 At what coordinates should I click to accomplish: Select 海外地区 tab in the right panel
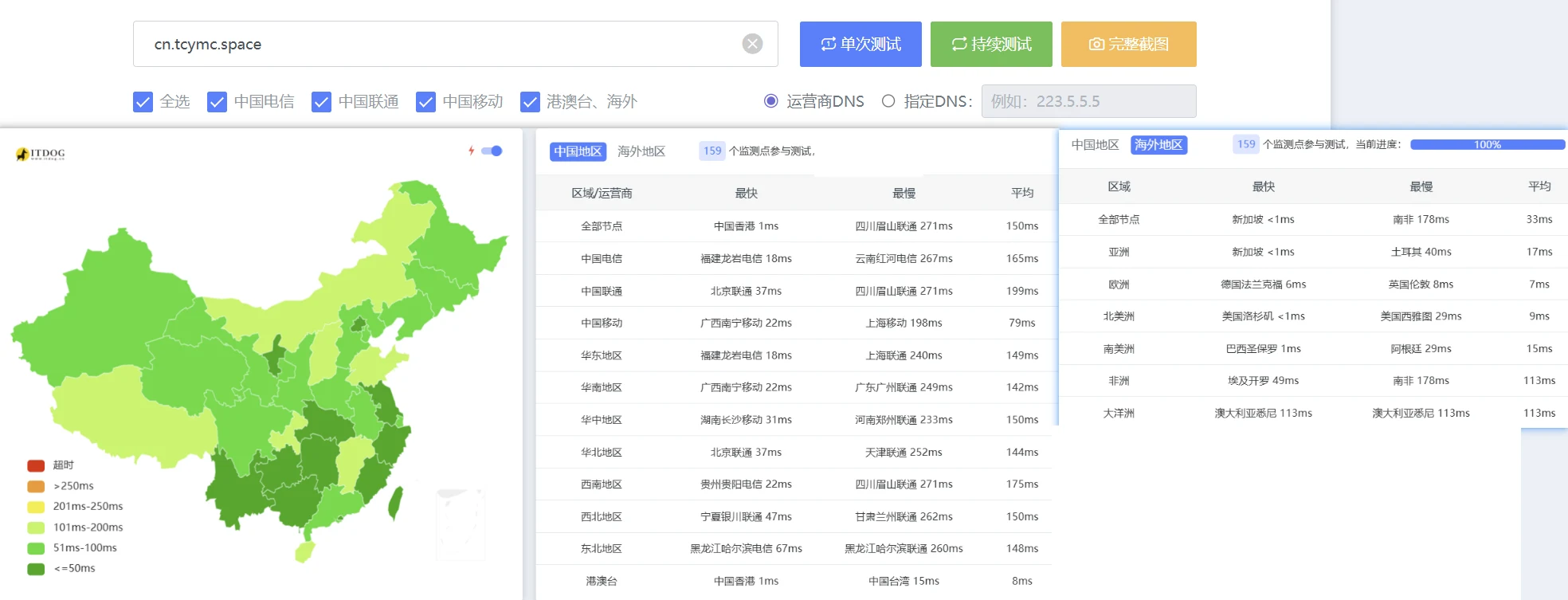coord(1158,145)
